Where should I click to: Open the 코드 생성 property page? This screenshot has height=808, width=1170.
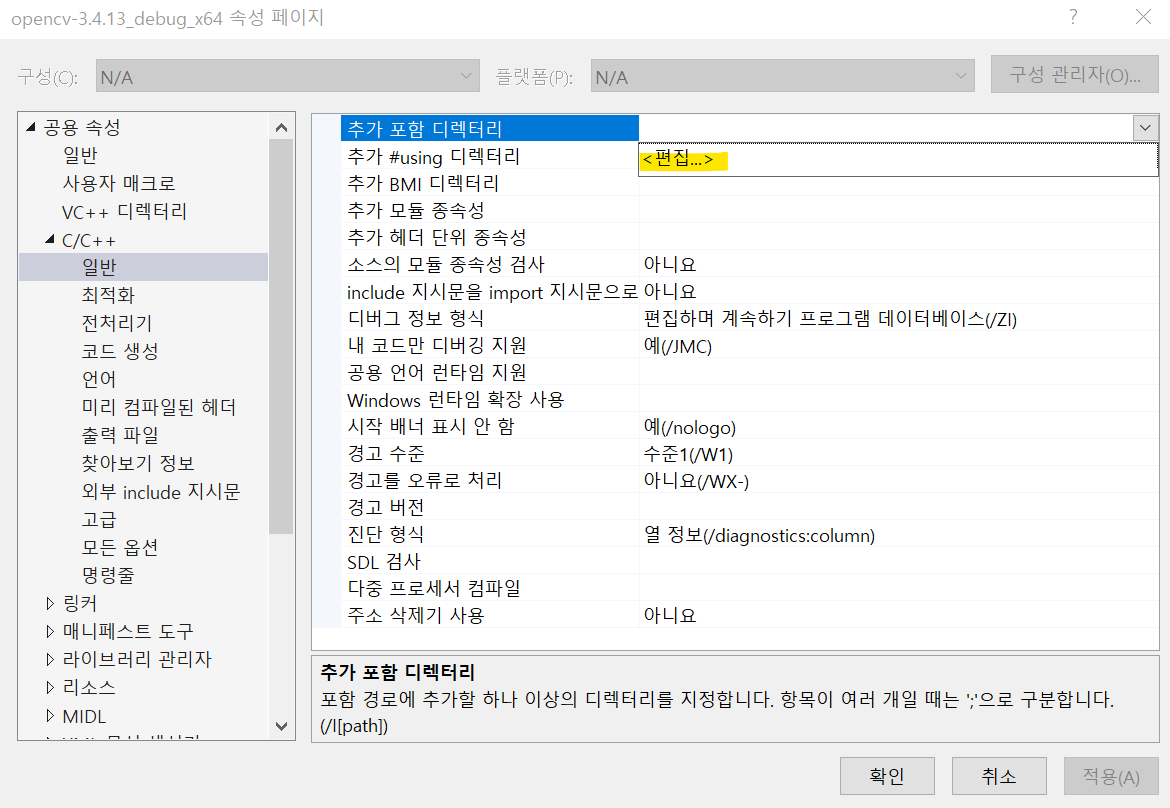point(120,352)
